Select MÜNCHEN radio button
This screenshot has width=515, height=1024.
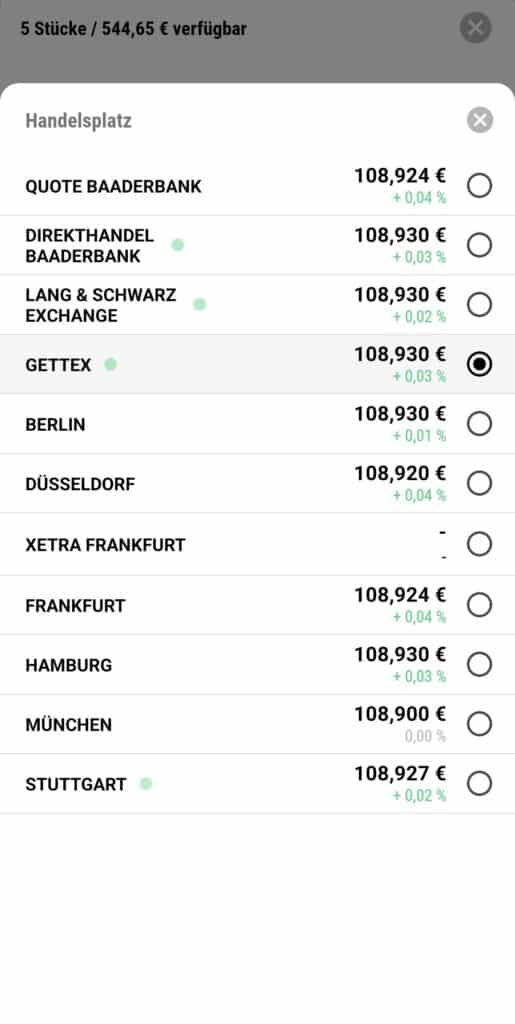click(x=479, y=724)
